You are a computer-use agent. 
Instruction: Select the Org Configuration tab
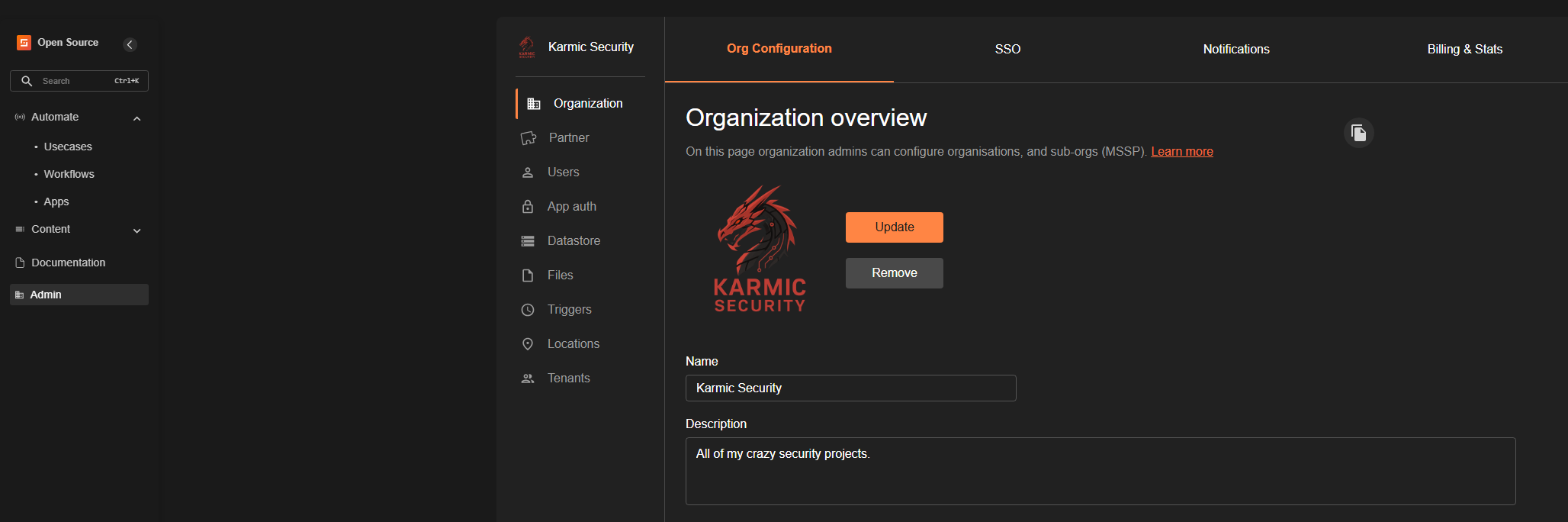pyautogui.click(x=779, y=49)
